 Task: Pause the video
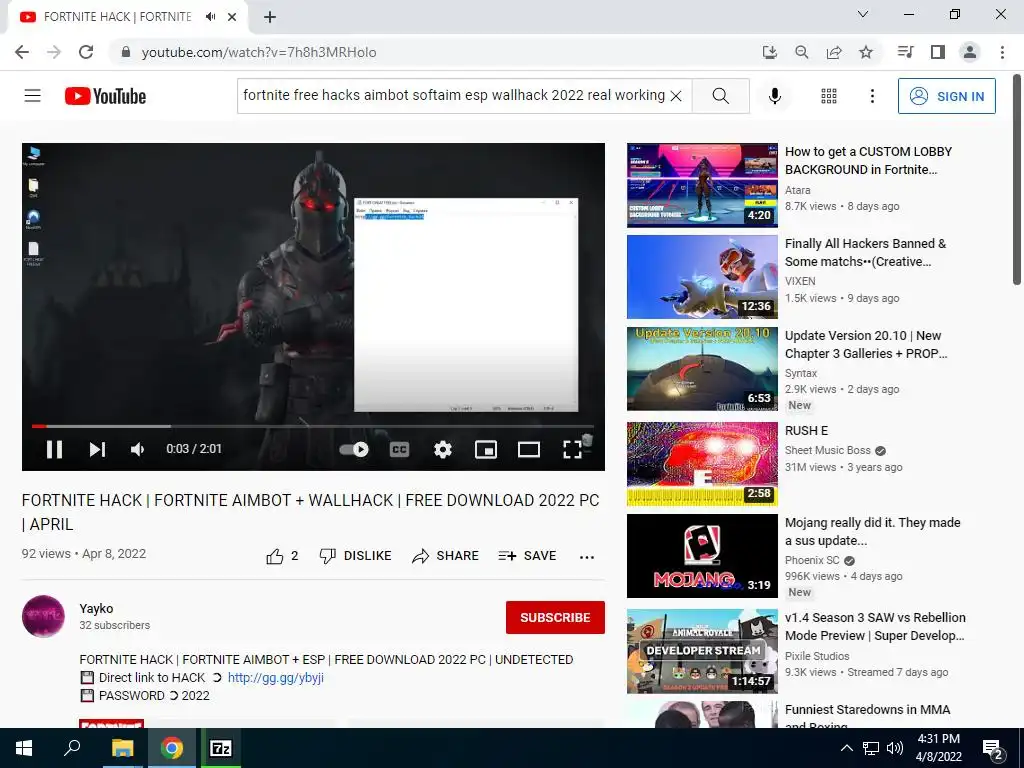(x=54, y=449)
